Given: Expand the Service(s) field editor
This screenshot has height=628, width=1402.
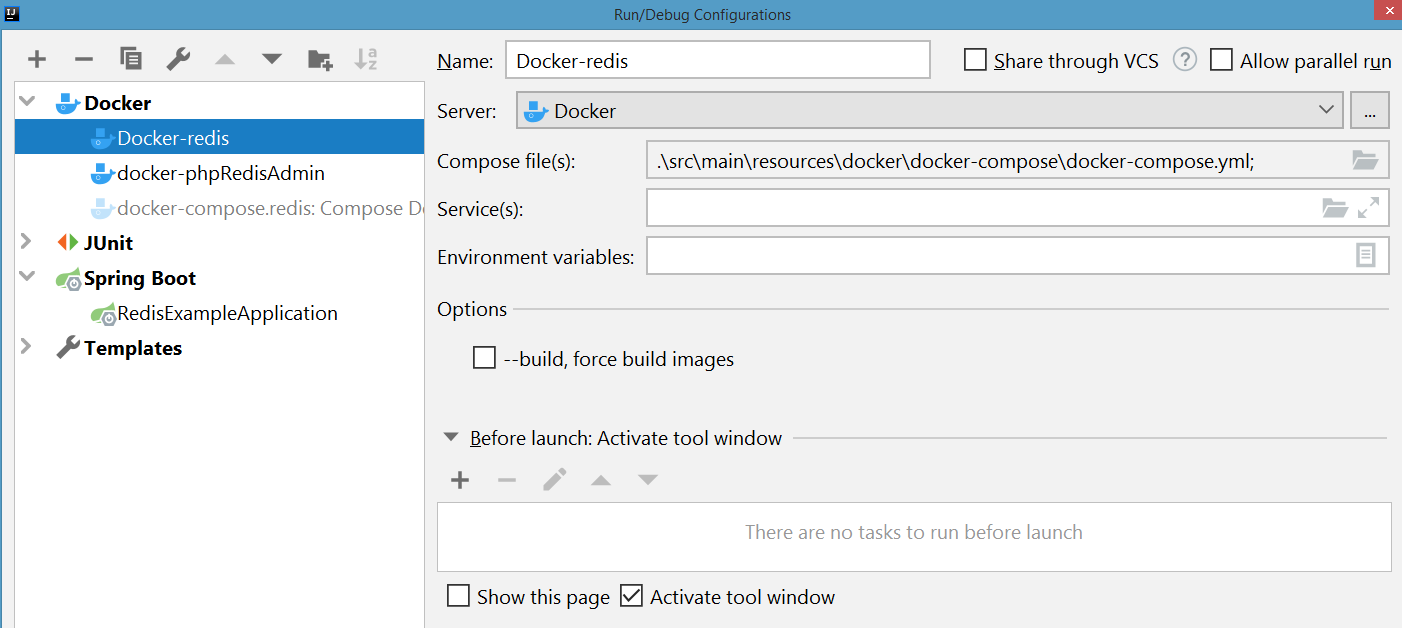Looking at the screenshot, I should tap(1368, 208).
